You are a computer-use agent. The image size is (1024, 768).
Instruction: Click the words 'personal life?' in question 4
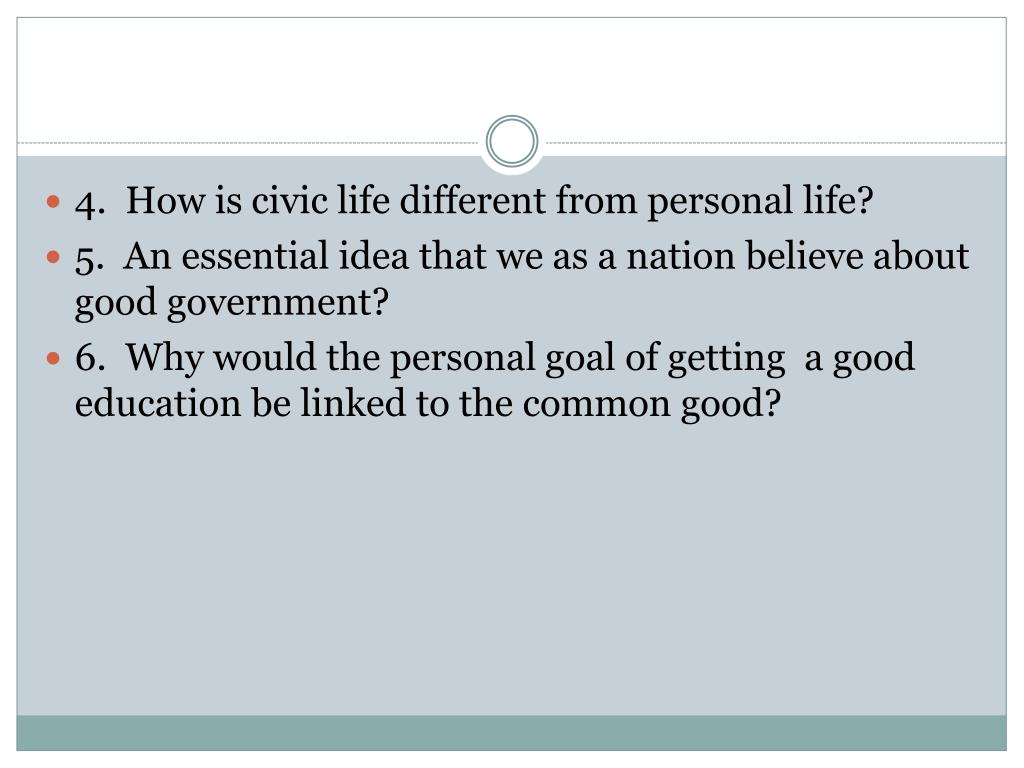pyautogui.click(x=760, y=201)
